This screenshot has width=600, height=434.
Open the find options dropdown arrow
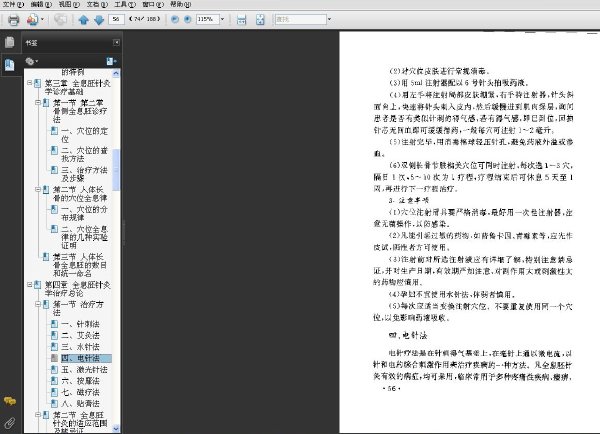tap(329, 19)
